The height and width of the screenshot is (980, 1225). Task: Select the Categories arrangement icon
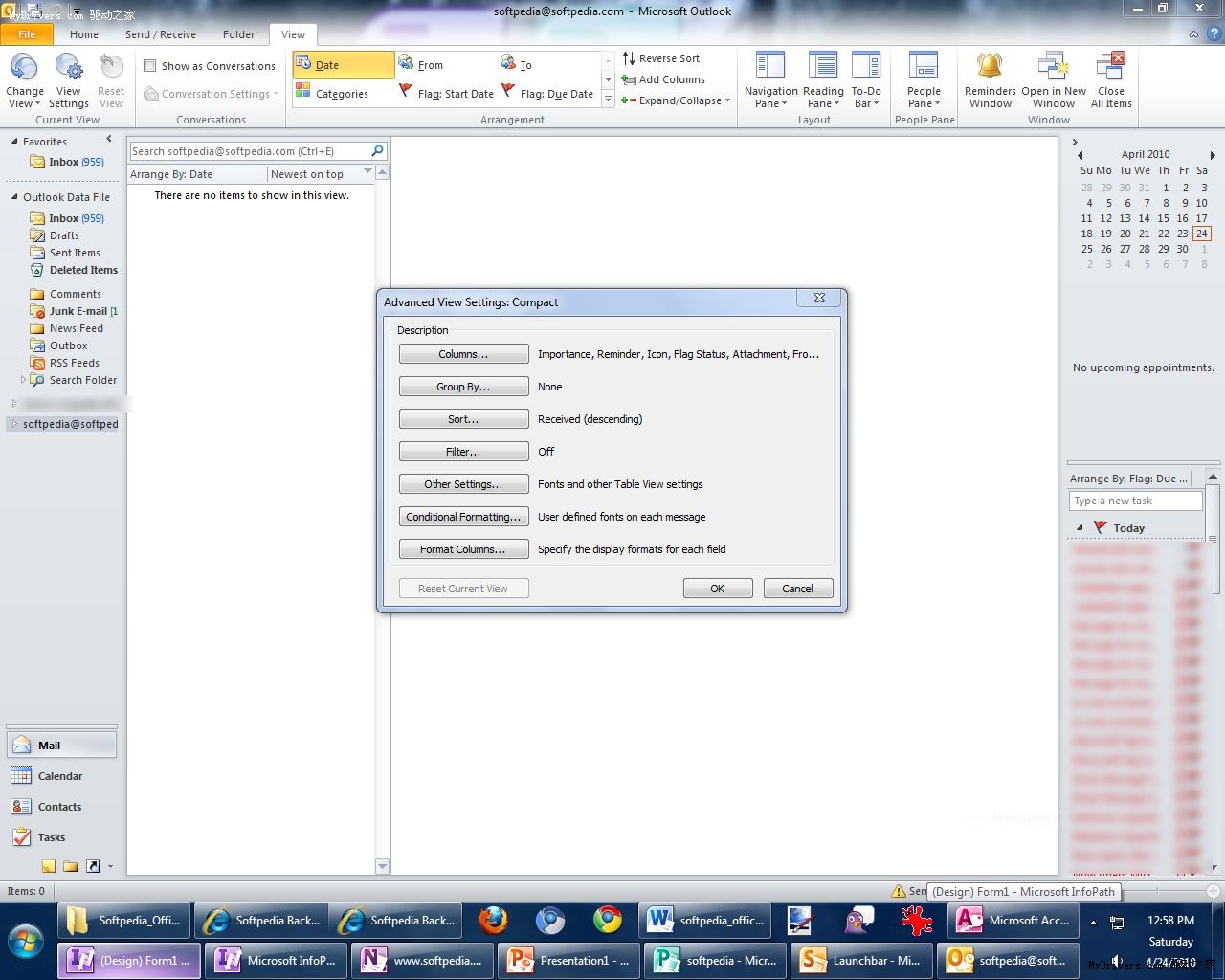(303, 92)
